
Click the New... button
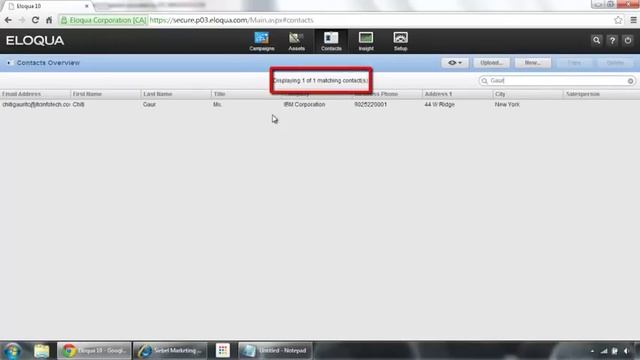pyautogui.click(x=533, y=63)
